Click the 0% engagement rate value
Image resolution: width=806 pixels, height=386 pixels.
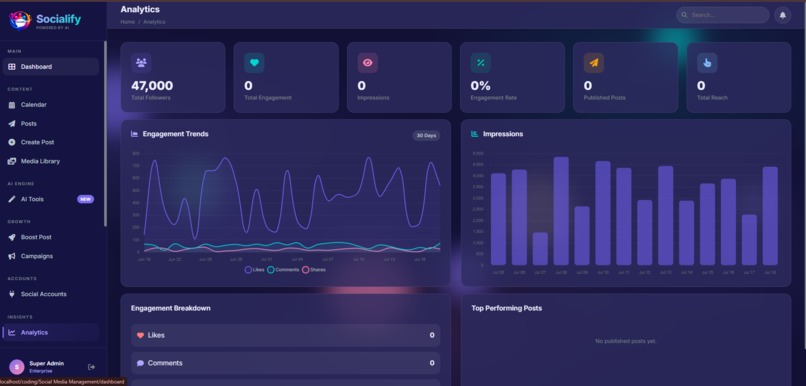point(481,86)
